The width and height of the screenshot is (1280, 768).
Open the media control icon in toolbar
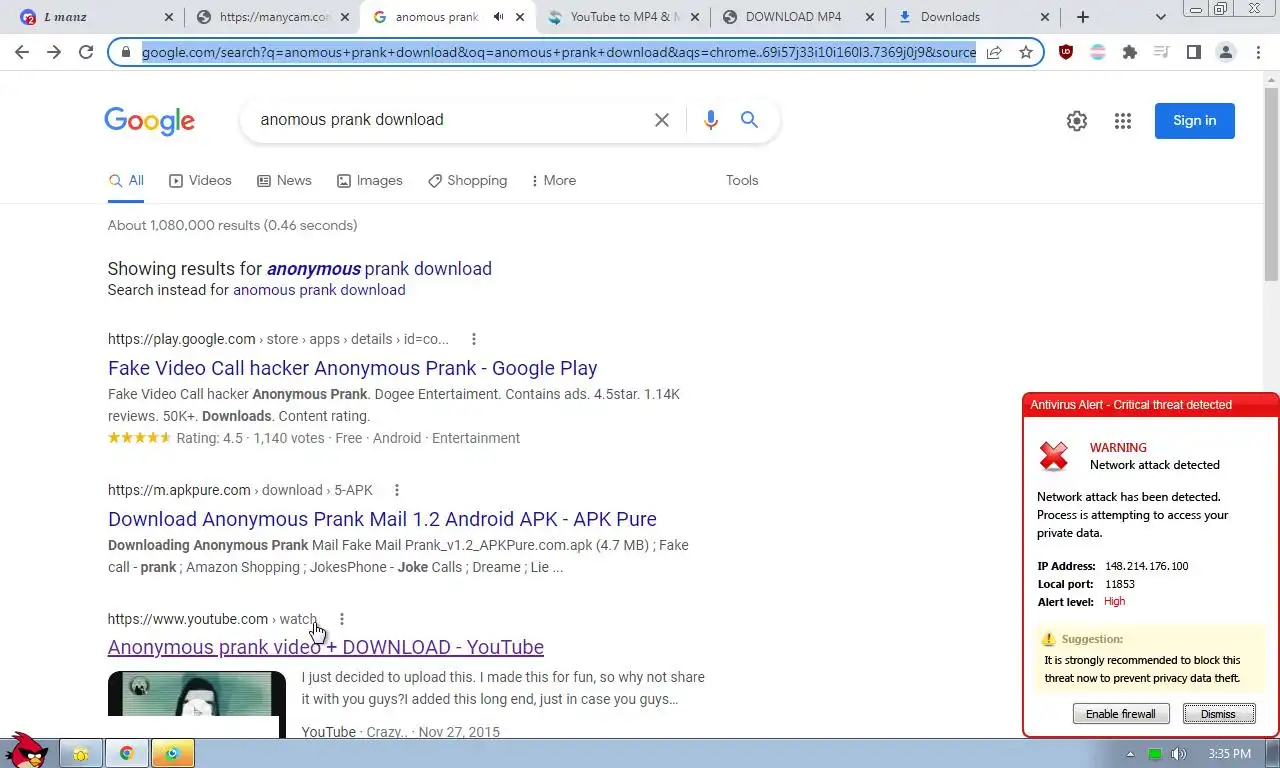coord(1161,52)
